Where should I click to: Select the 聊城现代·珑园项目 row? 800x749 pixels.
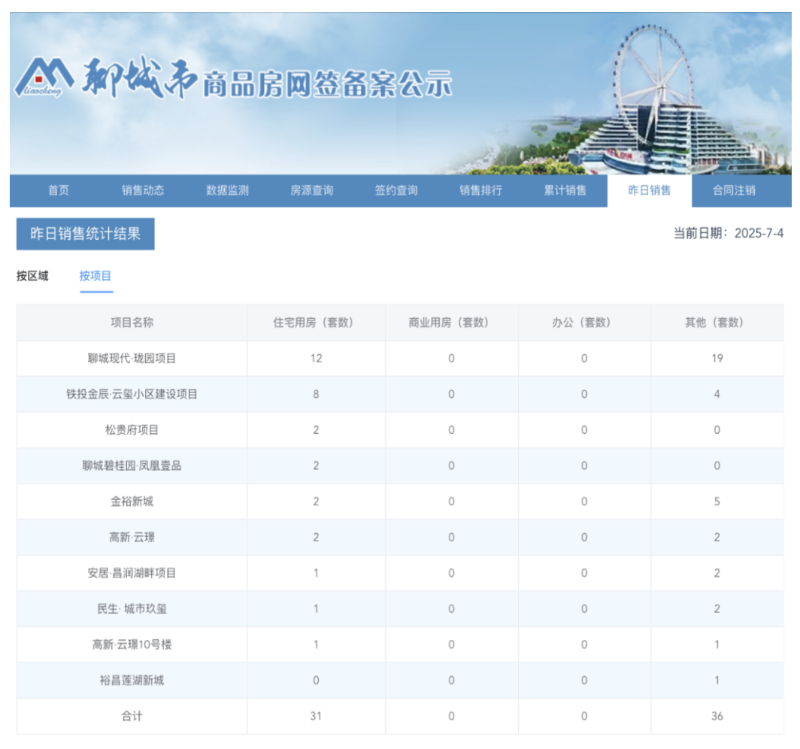(130, 359)
